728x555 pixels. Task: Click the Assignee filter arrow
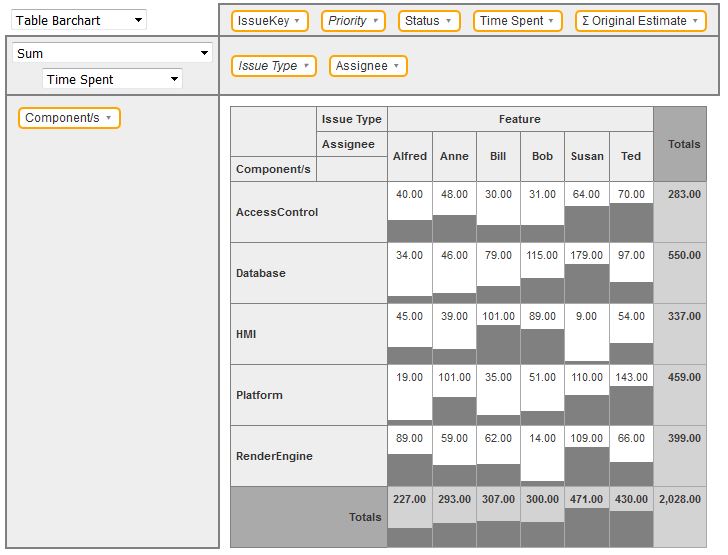(x=396, y=66)
